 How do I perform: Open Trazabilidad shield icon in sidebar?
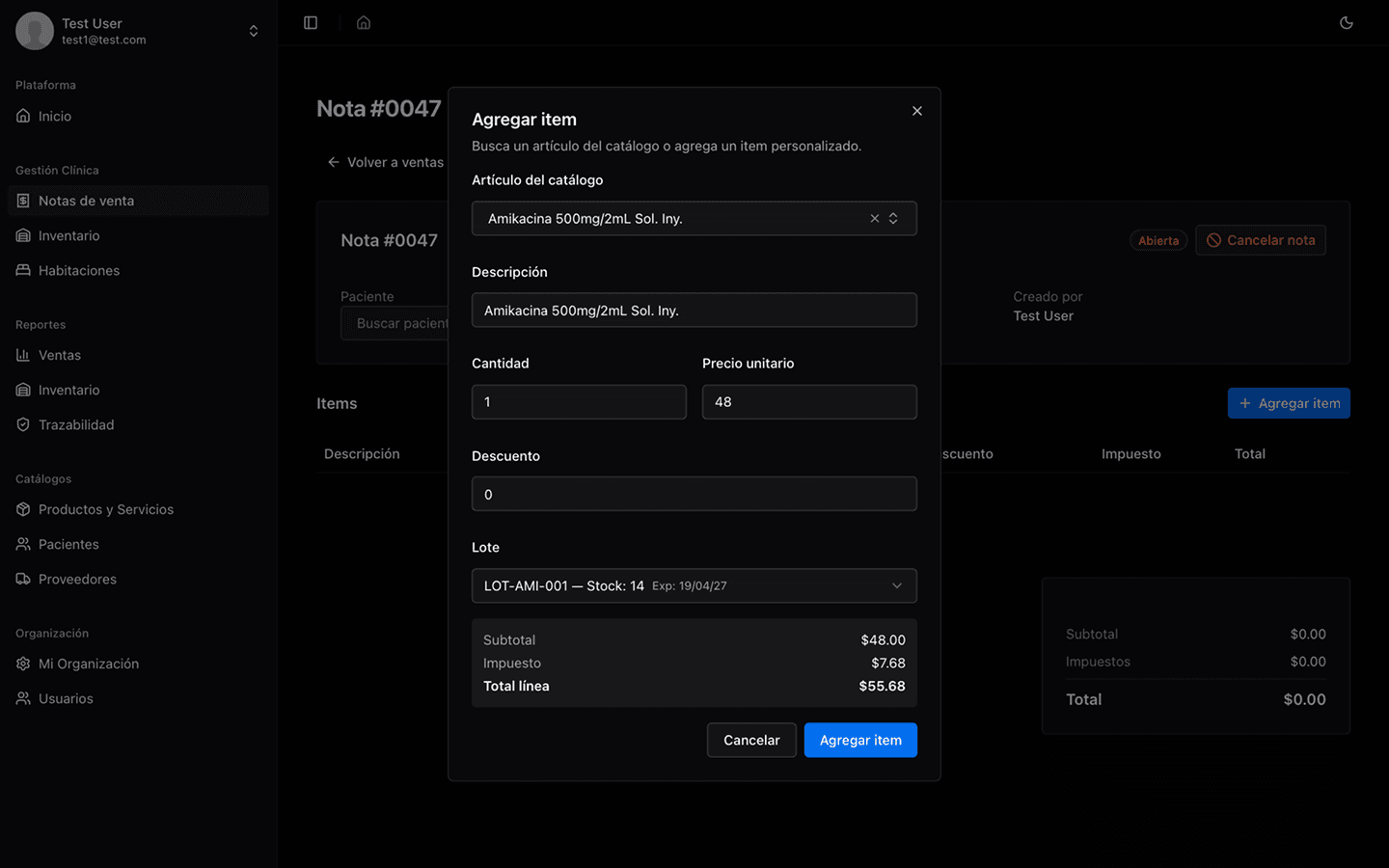point(23,424)
